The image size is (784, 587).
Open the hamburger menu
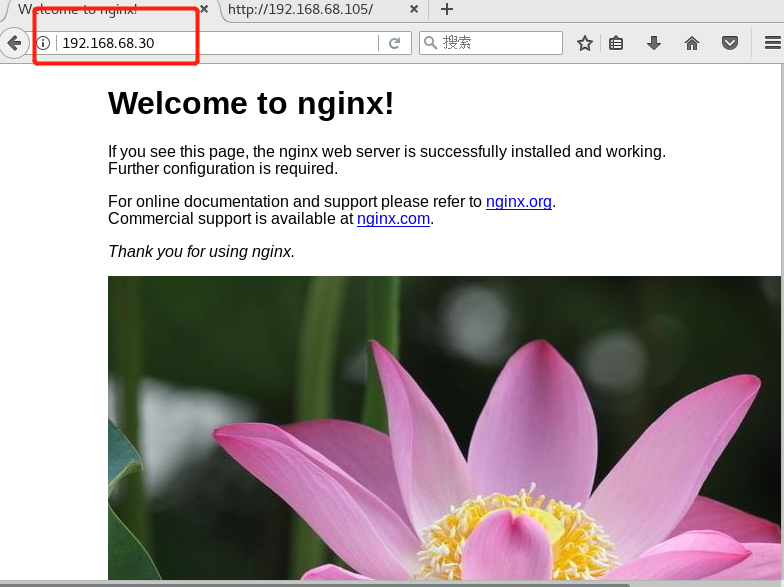click(x=773, y=43)
